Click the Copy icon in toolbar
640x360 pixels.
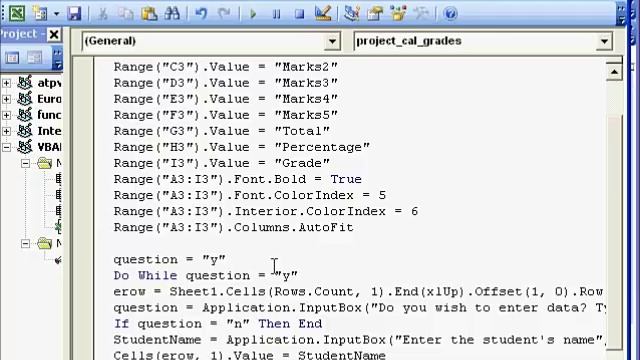pyautogui.click(x=126, y=14)
